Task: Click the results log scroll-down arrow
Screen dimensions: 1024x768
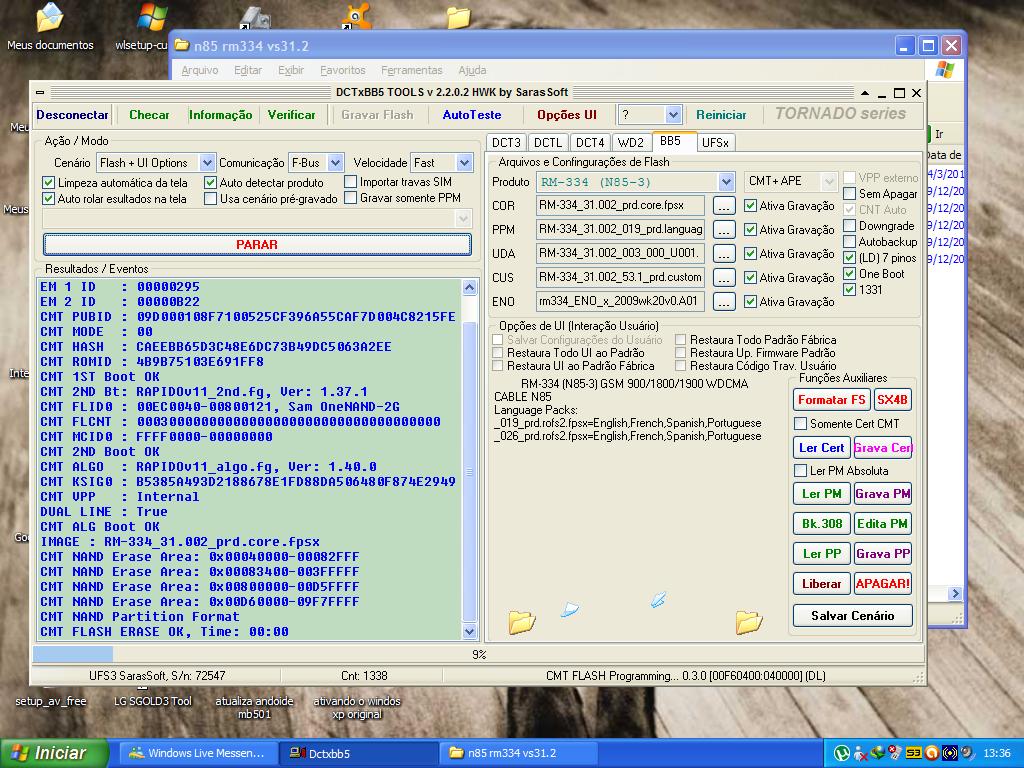Action: coord(470,631)
